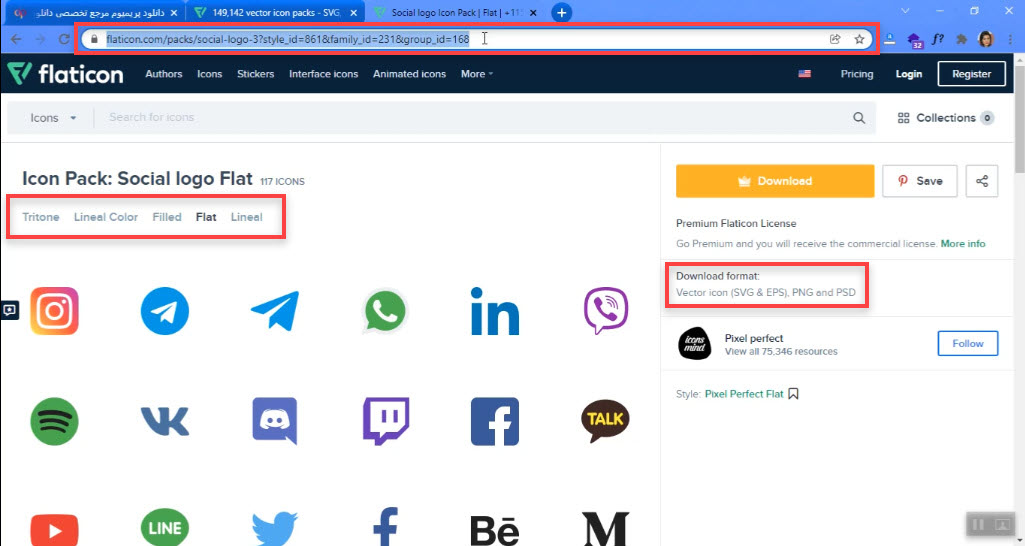Click View all 75,346 resources text
The image size is (1025, 546).
point(781,351)
